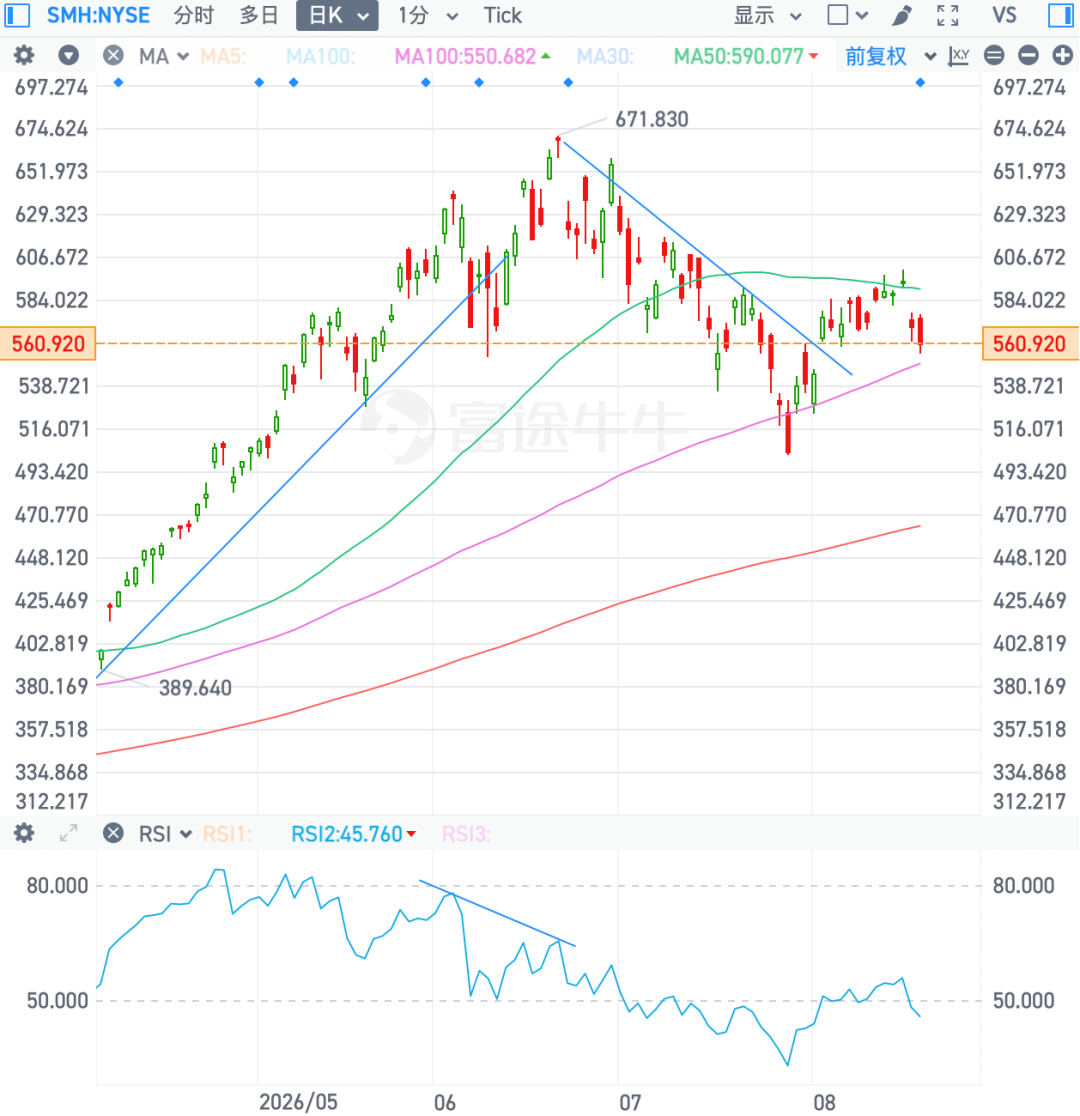This screenshot has height=1116, width=1080.
Task: Switch to 多日 multi-day tab
Action: [258, 15]
